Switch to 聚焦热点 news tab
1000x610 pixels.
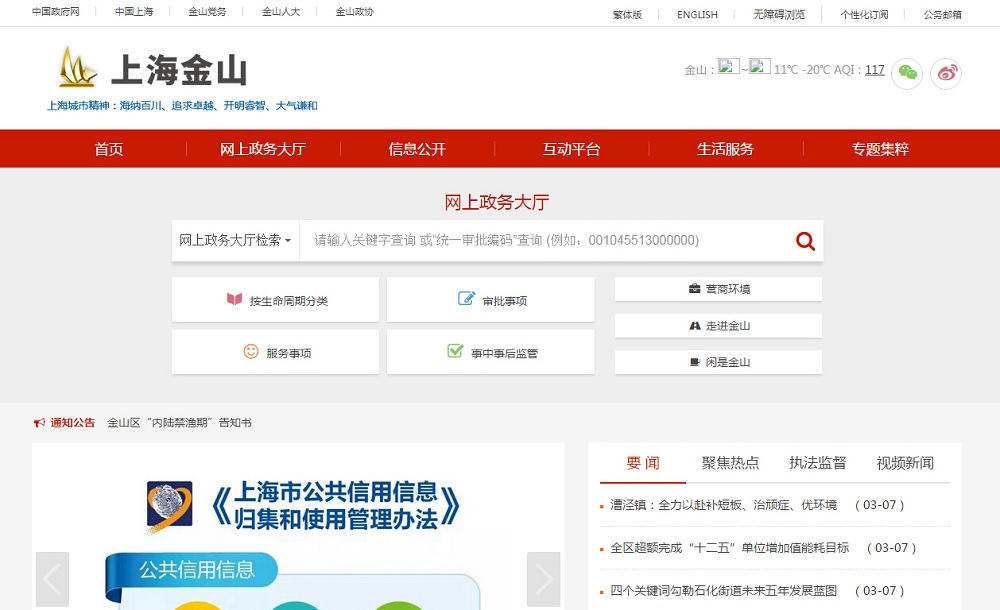coord(730,463)
